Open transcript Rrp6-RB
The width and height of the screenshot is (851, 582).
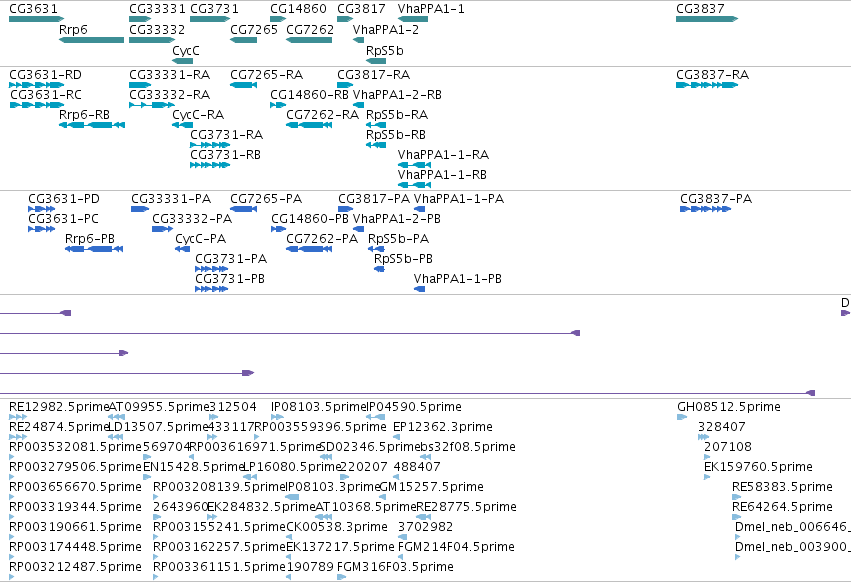point(85,115)
